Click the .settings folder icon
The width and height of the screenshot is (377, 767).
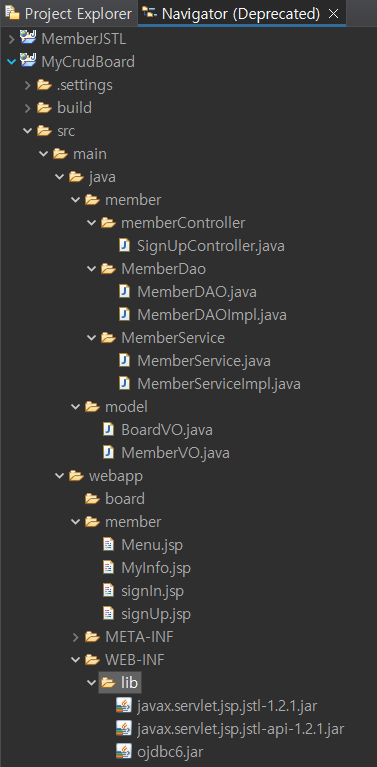click(44, 85)
